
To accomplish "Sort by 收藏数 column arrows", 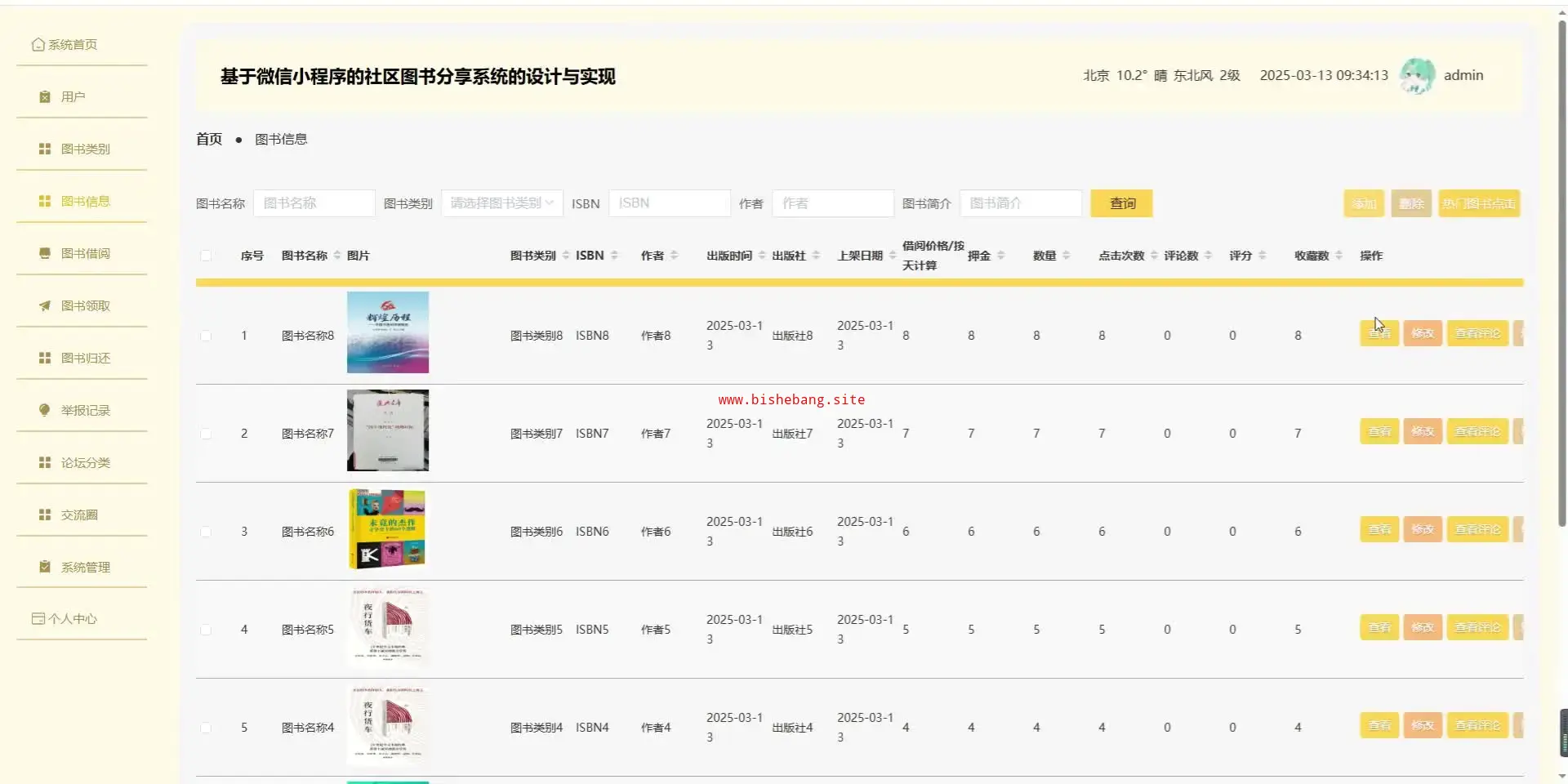I will pyautogui.click(x=1339, y=256).
